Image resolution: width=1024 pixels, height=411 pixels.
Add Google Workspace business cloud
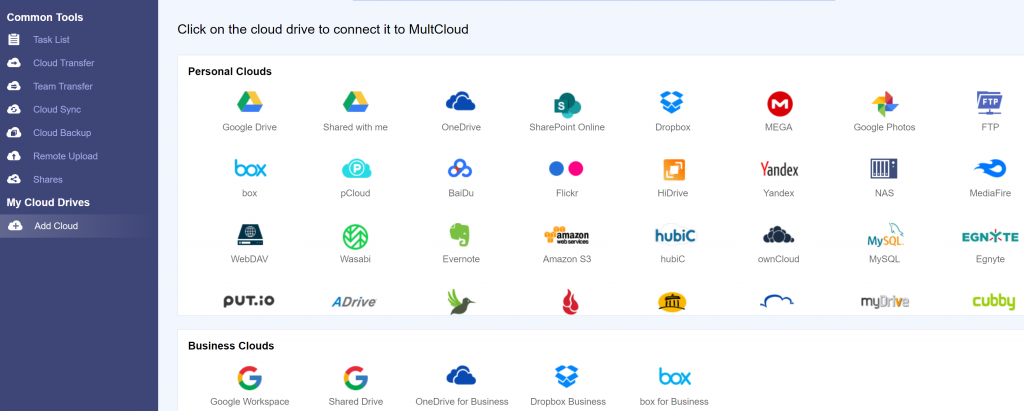[x=249, y=378]
